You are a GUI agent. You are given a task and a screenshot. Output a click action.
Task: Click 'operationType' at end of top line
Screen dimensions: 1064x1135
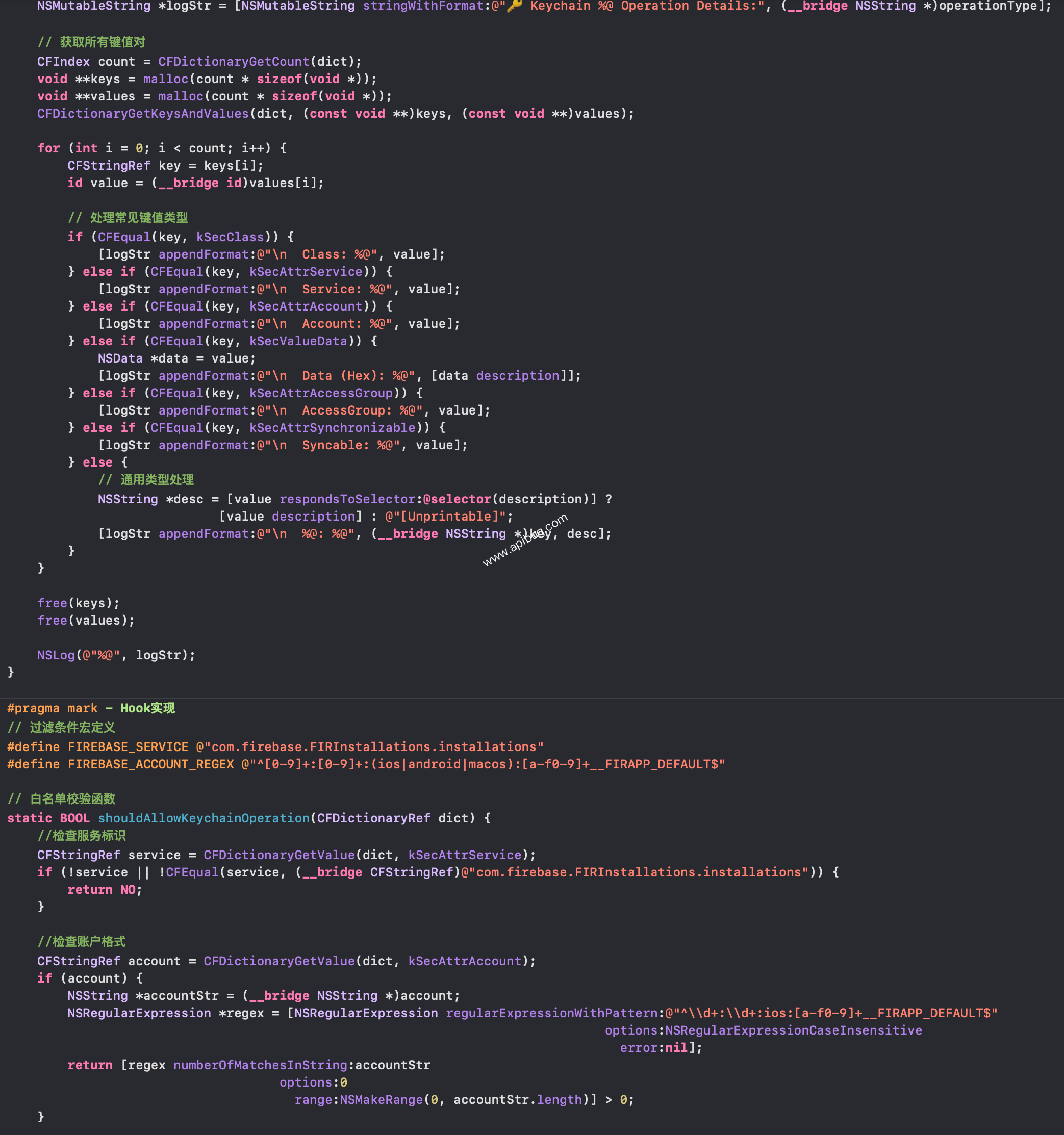(x=988, y=6)
